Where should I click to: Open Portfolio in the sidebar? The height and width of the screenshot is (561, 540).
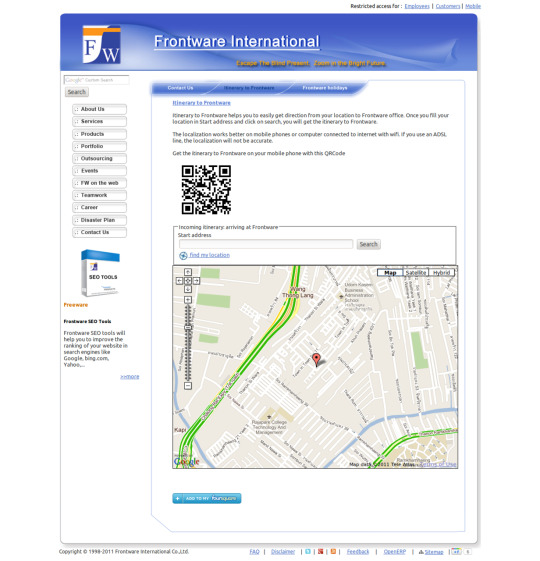[99, 146]
